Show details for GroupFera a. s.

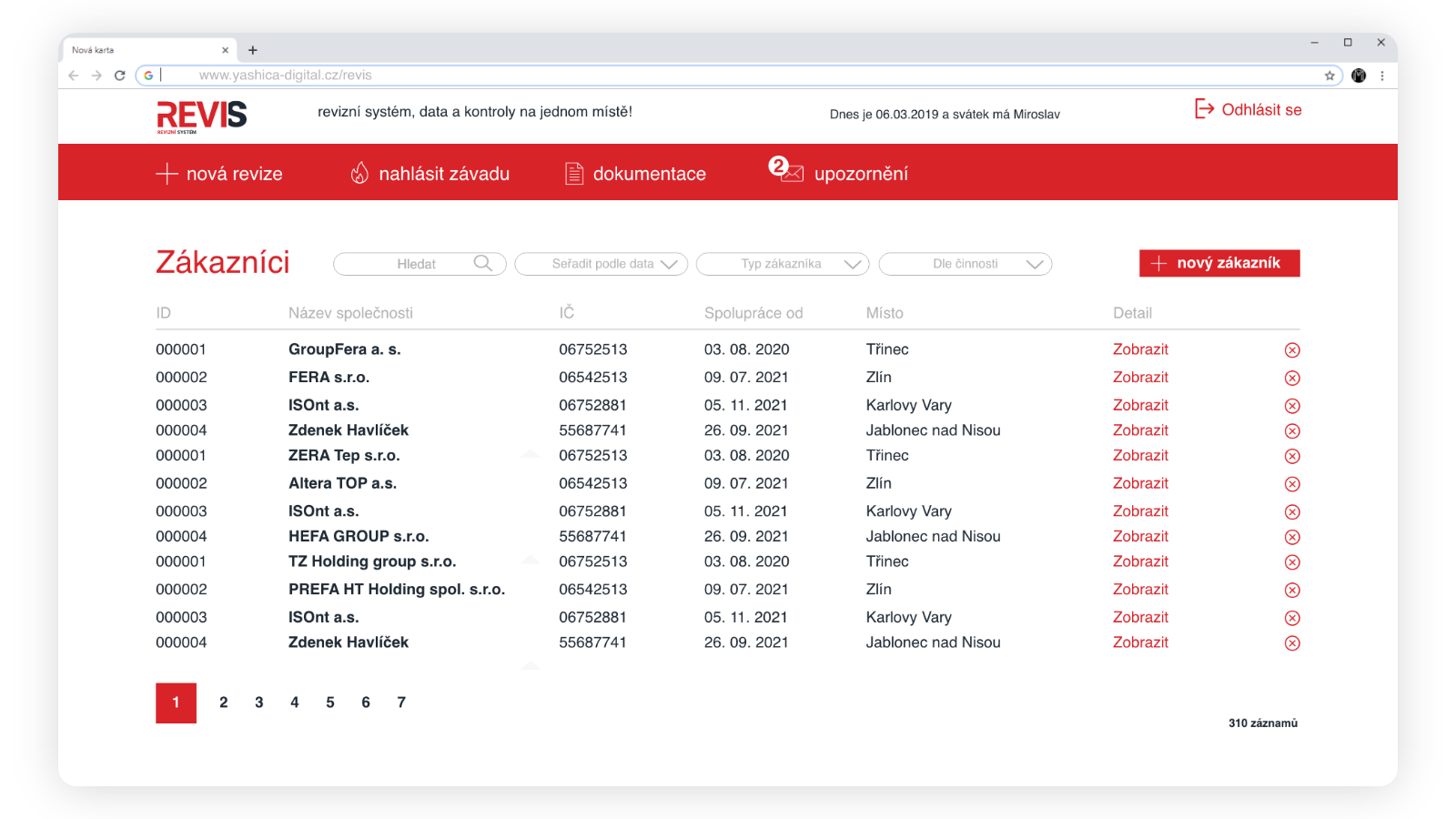tap(1140, 349)
